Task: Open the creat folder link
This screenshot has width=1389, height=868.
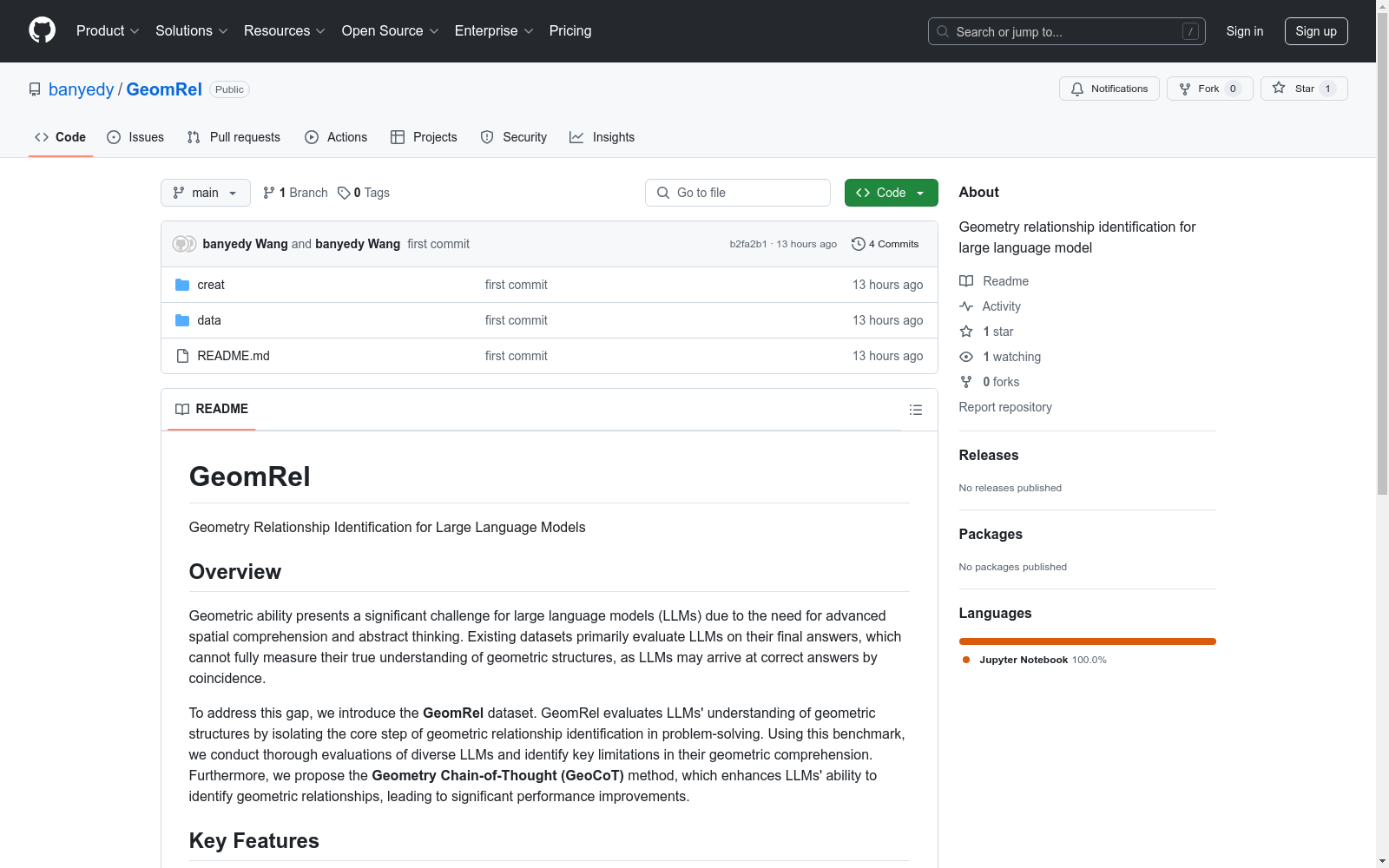Action: tap(211, 285)
